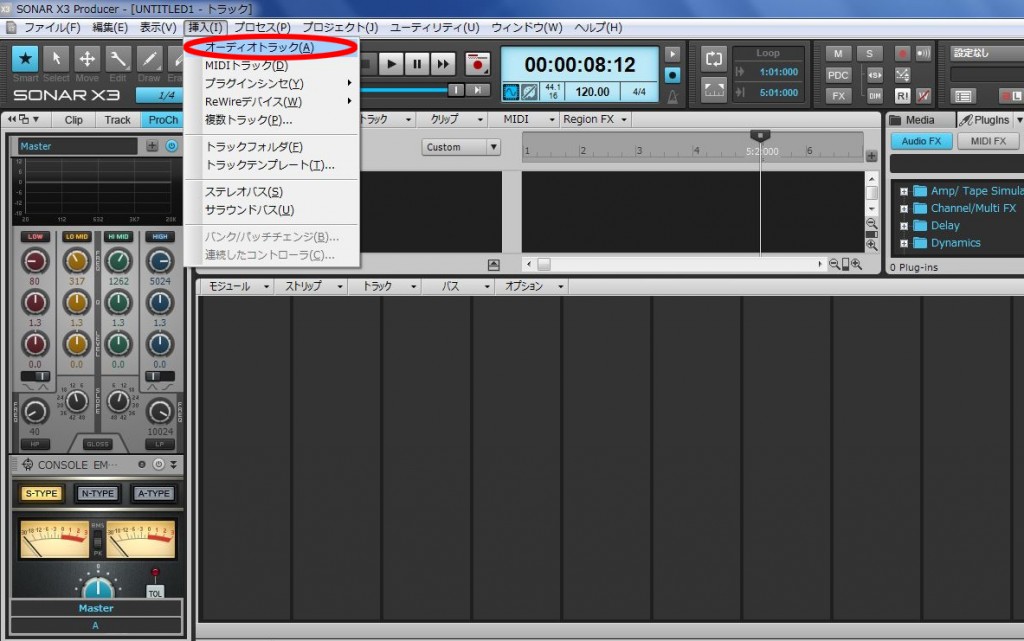Start playback with the Play button

(391, 64)
